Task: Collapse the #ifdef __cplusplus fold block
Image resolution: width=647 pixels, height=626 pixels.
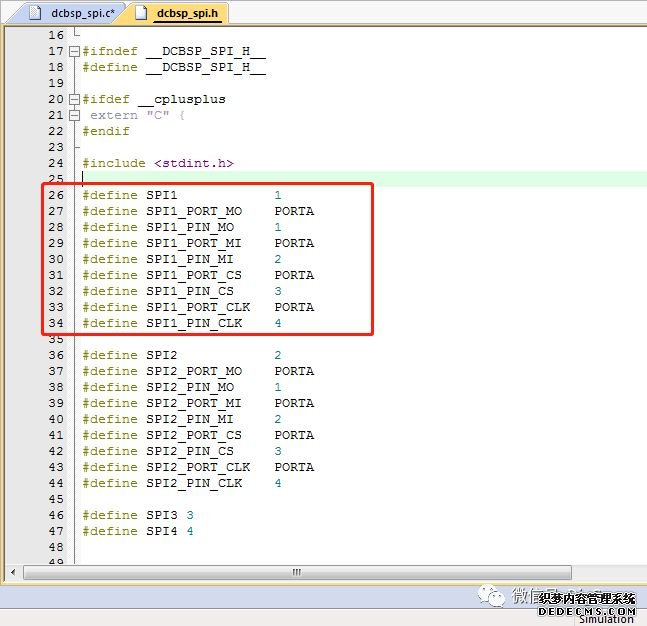Action: point(75,99)
